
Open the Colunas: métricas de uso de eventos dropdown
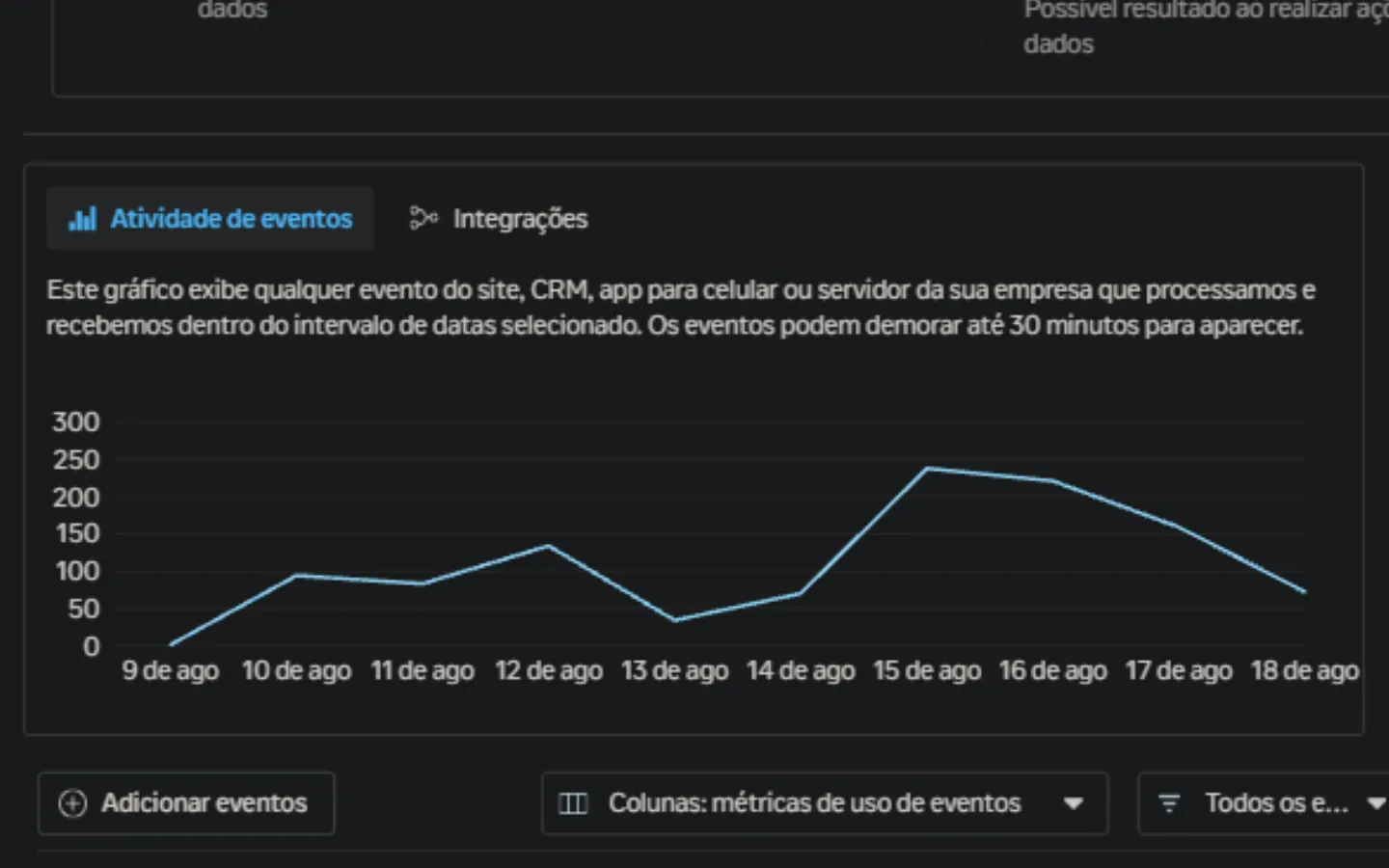pos(825,803)
